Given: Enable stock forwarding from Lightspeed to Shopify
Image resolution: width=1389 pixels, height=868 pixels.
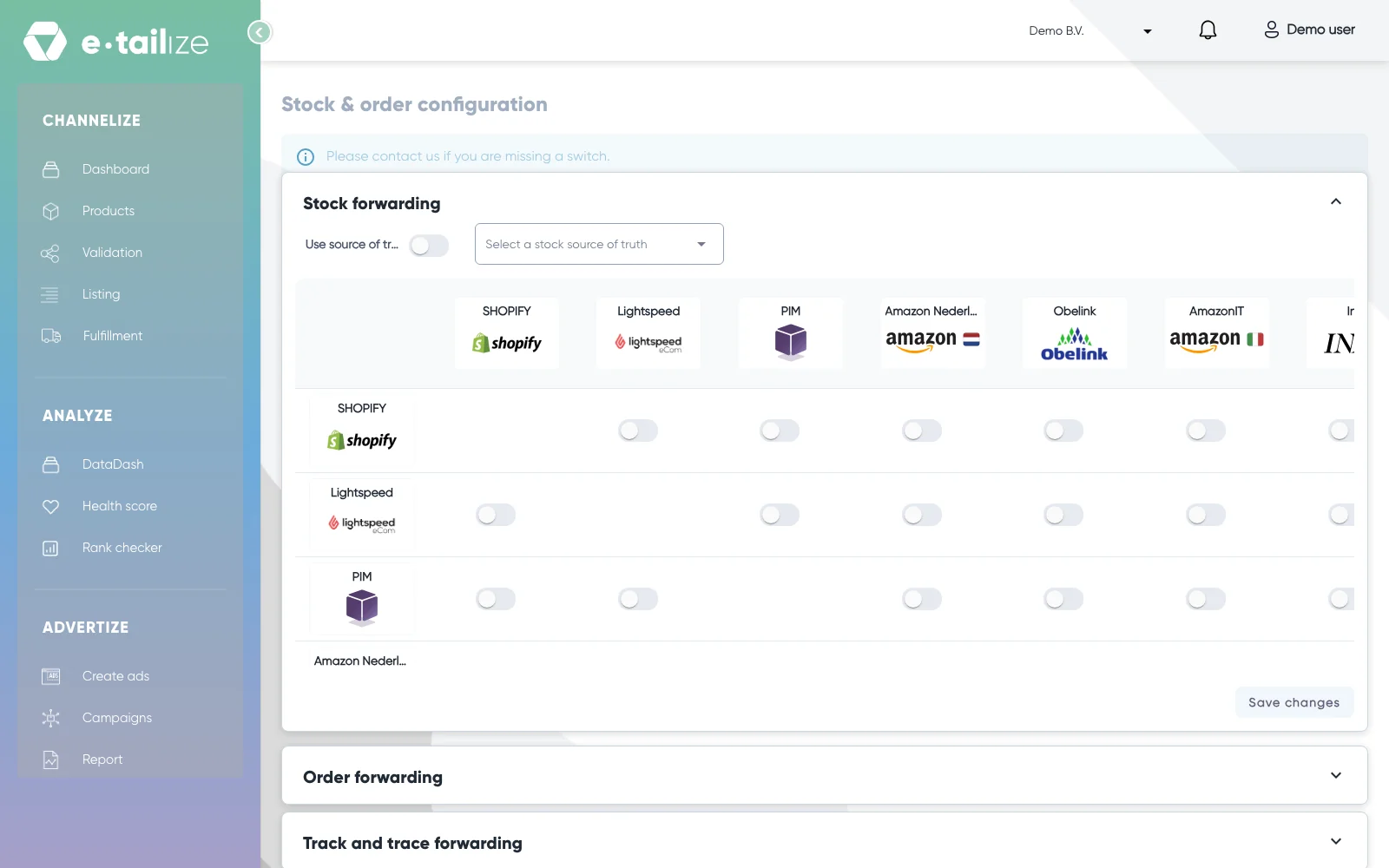Looking at the screenshot, I should point(496,515).
